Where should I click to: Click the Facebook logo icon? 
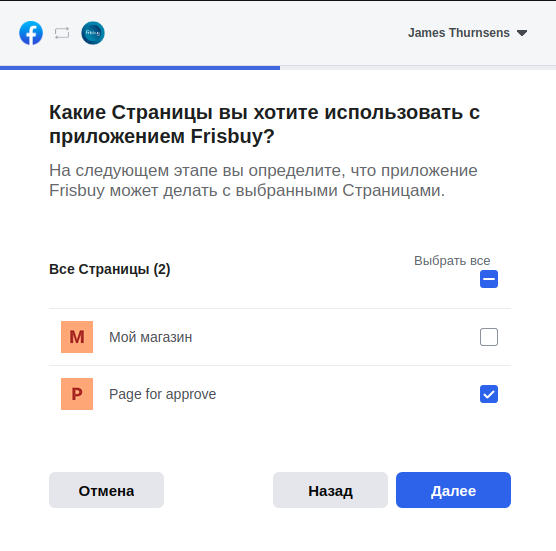point(31,33)
